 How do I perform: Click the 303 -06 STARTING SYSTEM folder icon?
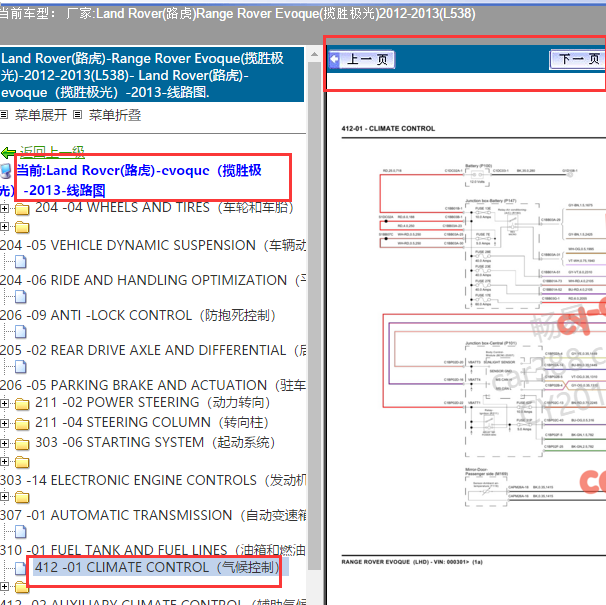[x=22, y=444]
